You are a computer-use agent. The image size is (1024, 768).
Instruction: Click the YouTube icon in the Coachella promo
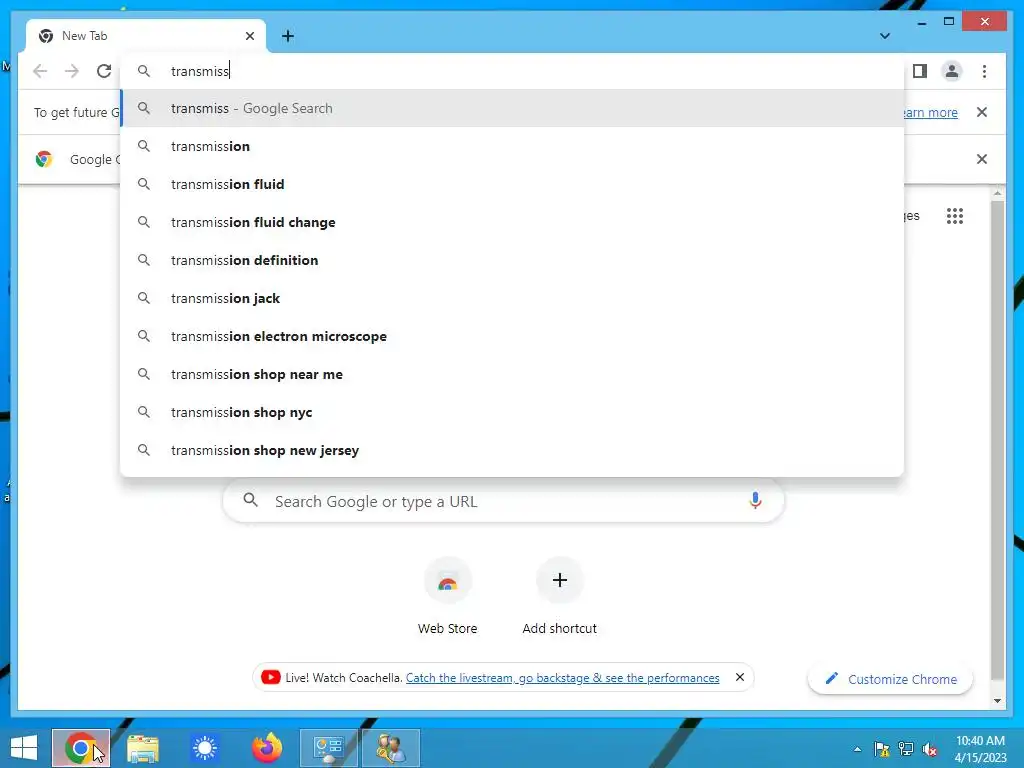point(270,677)
